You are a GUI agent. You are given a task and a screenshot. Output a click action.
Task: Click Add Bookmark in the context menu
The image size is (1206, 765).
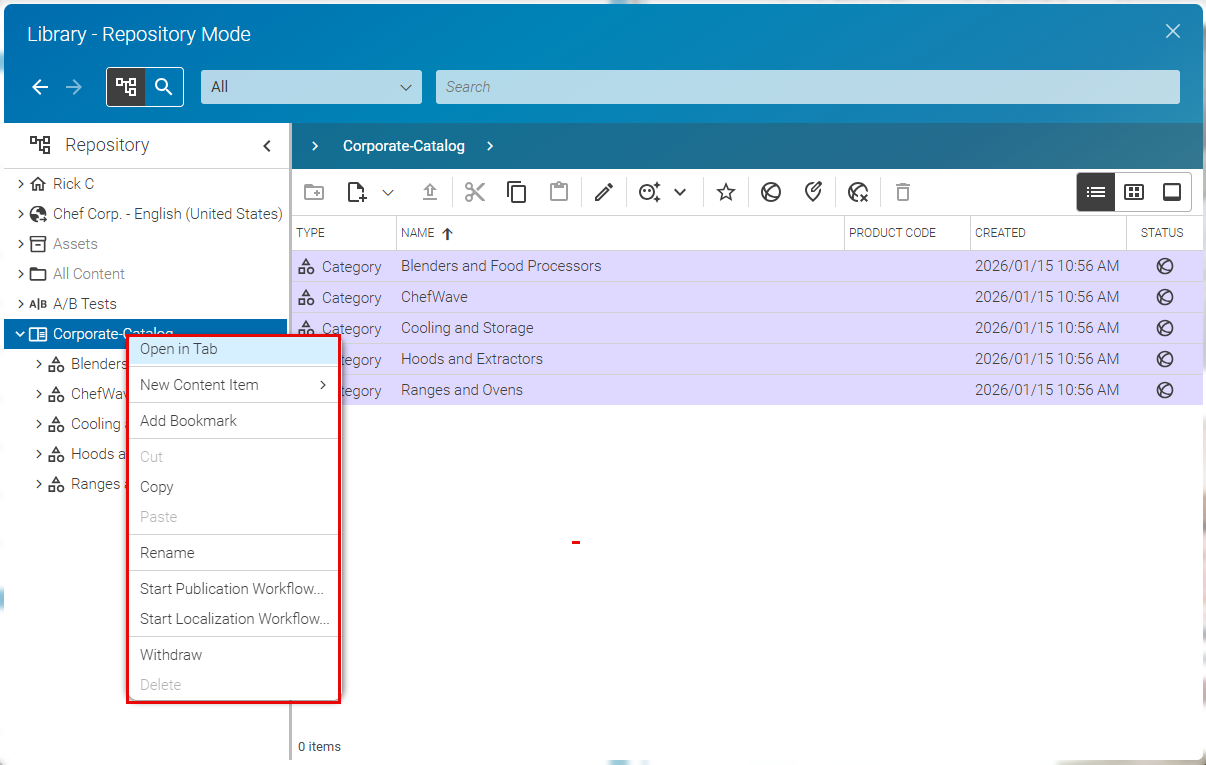(189, 421)
